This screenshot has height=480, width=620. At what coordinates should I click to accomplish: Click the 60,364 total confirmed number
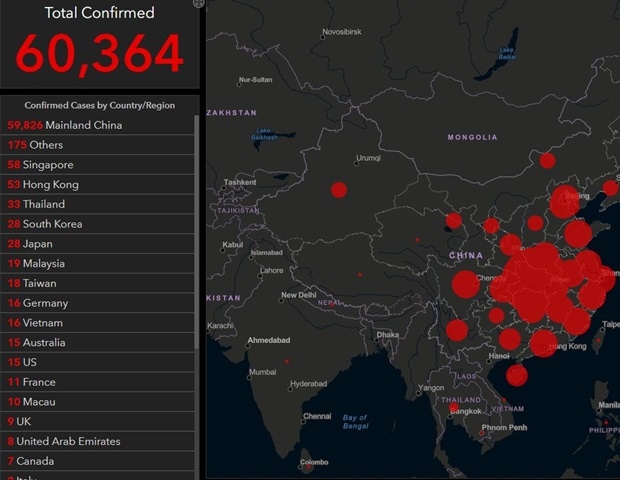pos(99,54)
